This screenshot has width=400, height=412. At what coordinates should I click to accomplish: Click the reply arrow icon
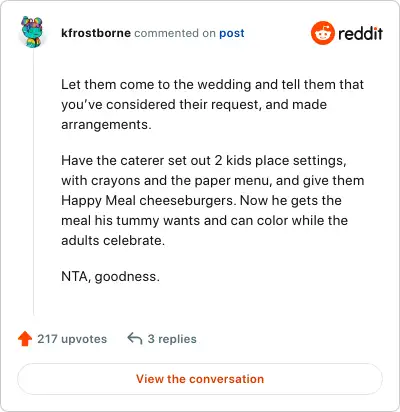tap(135, 339)
